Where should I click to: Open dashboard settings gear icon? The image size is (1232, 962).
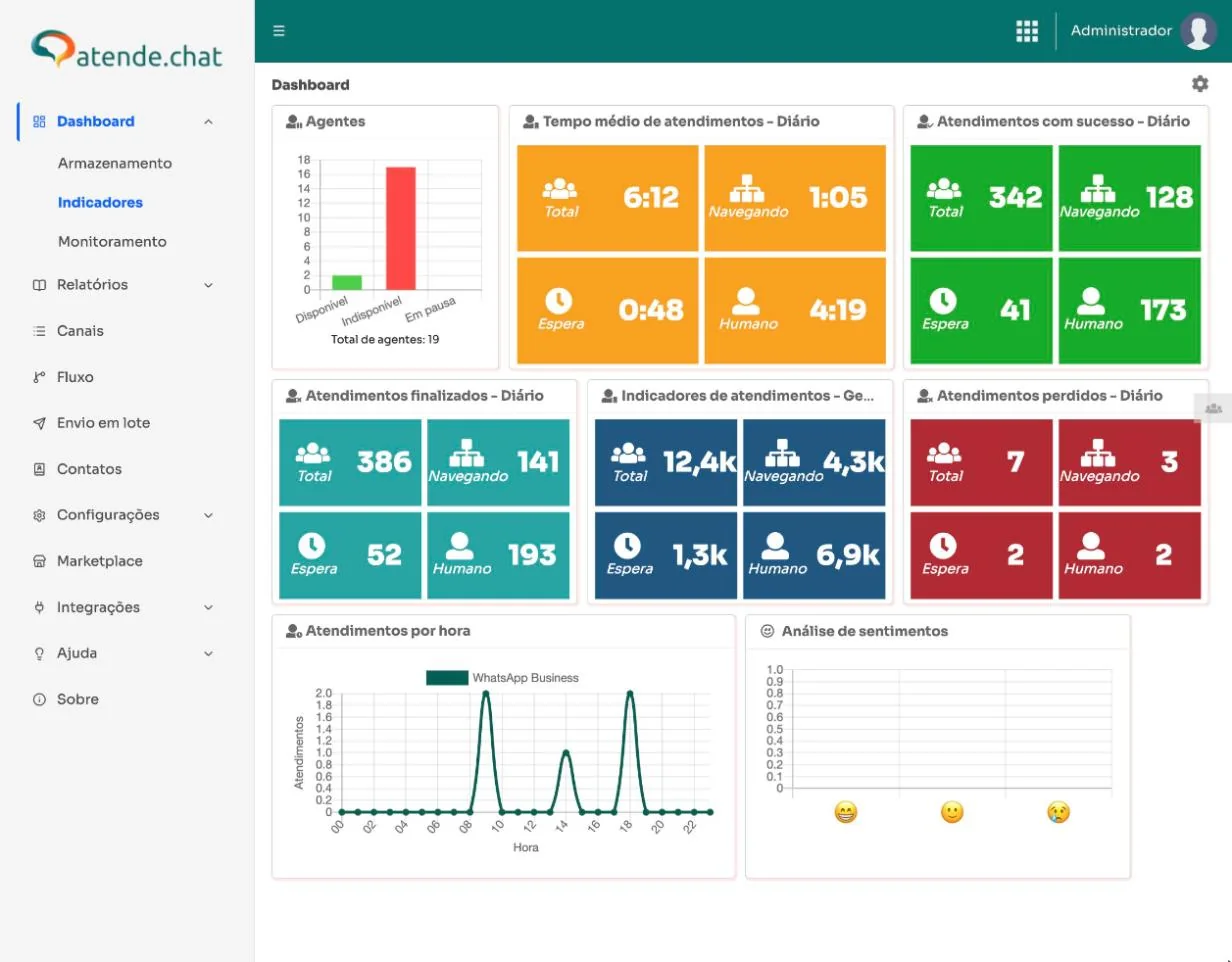tap(1200, 84)
